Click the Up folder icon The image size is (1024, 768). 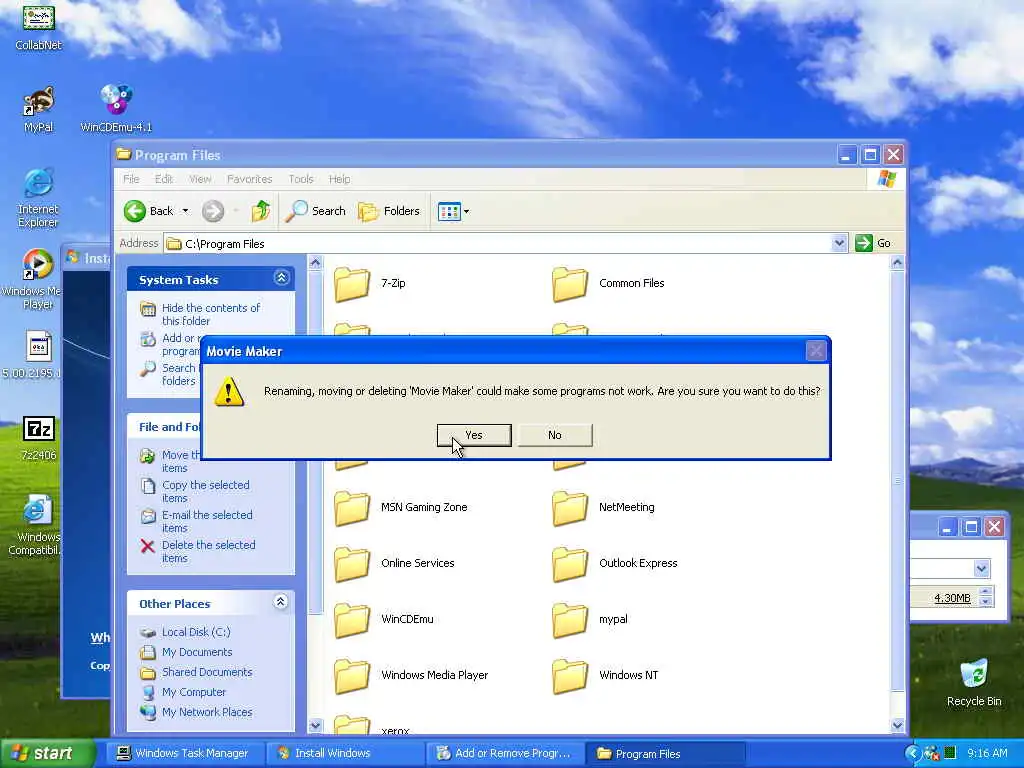(261, 211)
